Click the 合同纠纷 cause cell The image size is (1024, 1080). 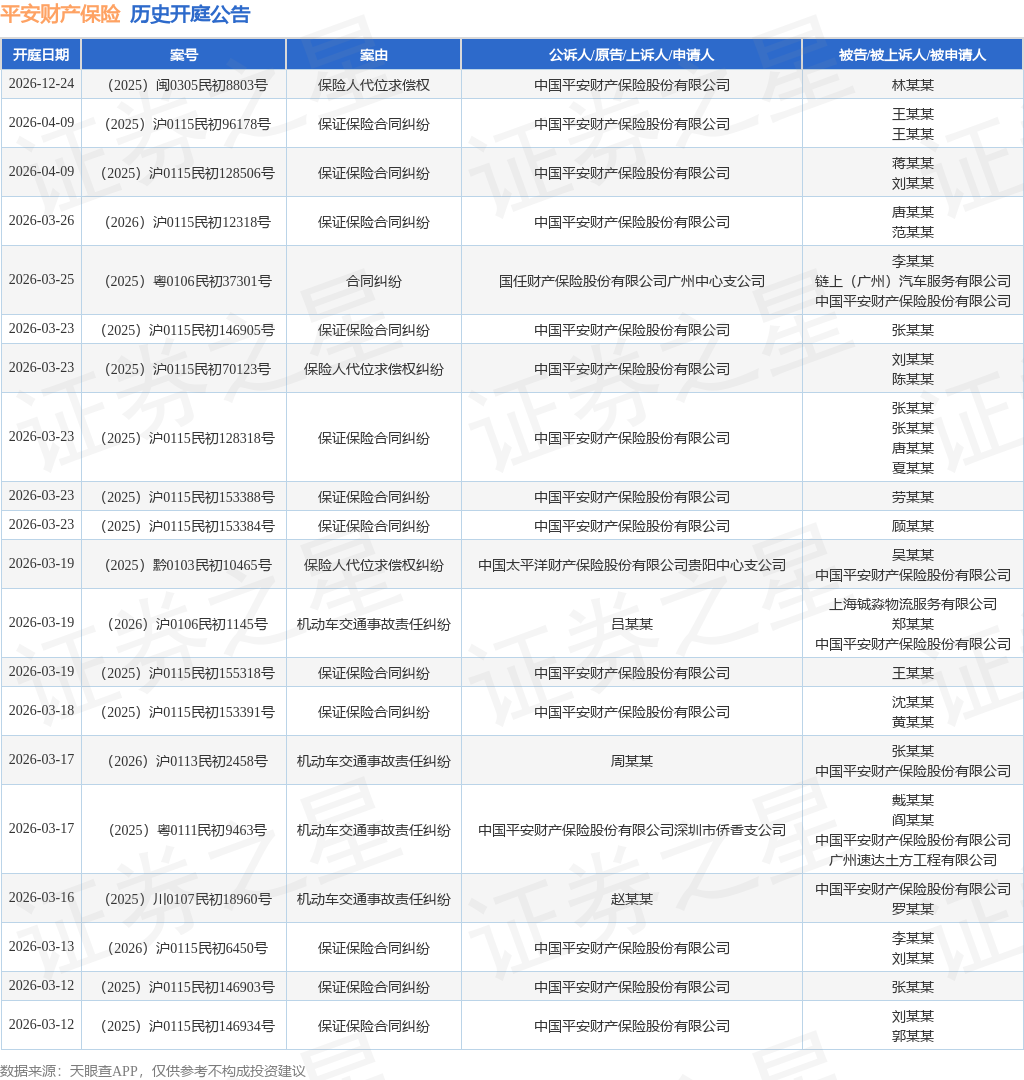click(374, 282)
